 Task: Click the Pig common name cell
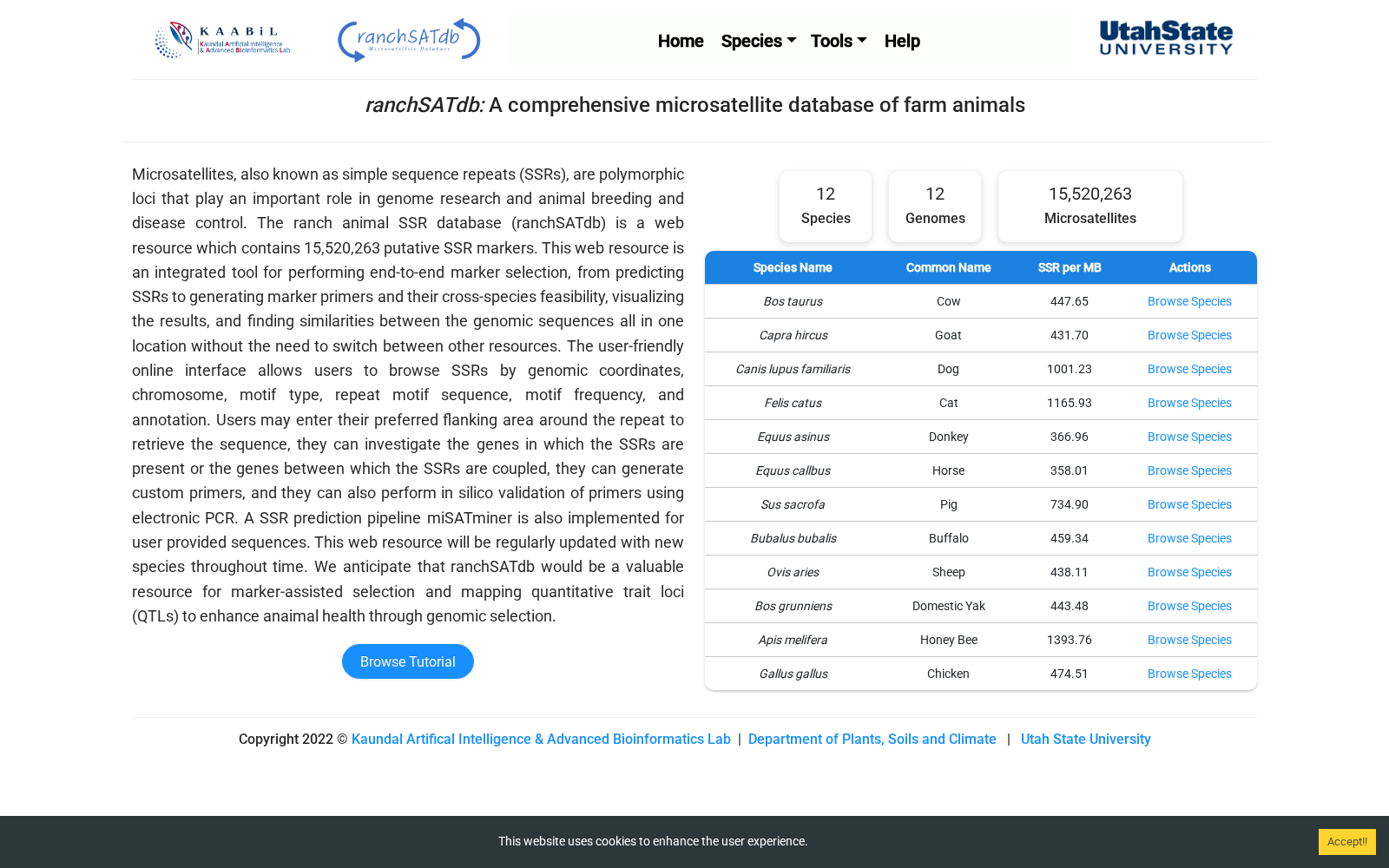click(x=948, y=504)
